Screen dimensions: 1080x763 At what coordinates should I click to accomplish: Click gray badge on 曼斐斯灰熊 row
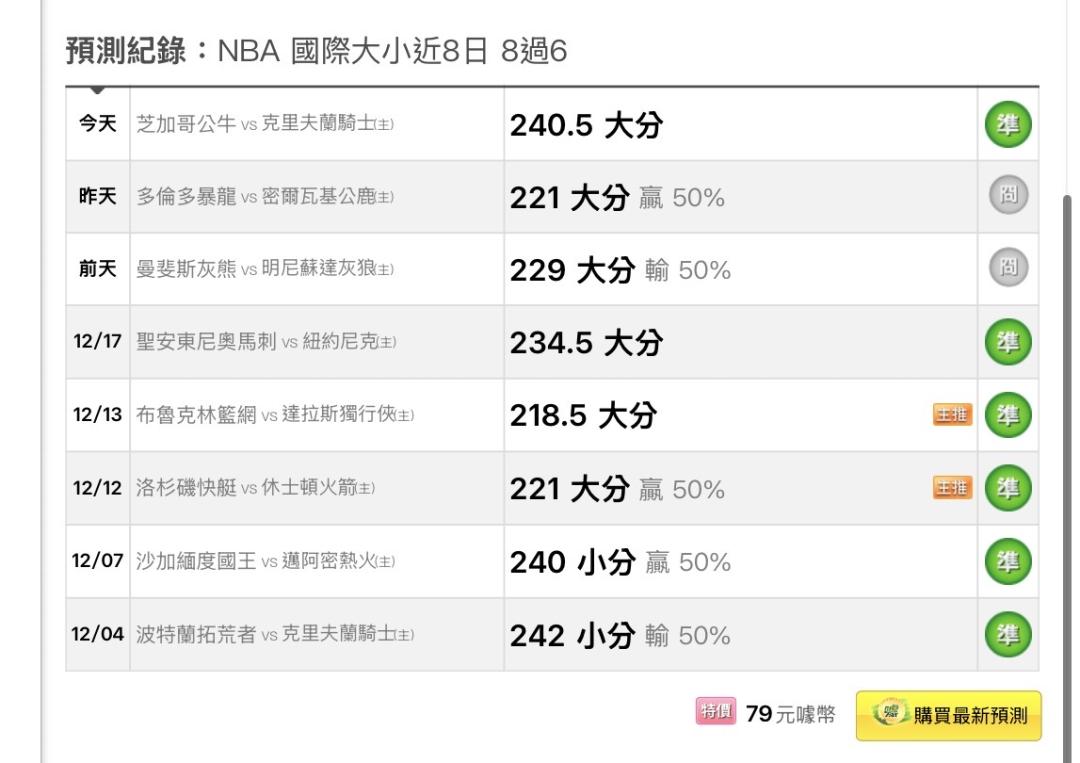pos(1008,268)
